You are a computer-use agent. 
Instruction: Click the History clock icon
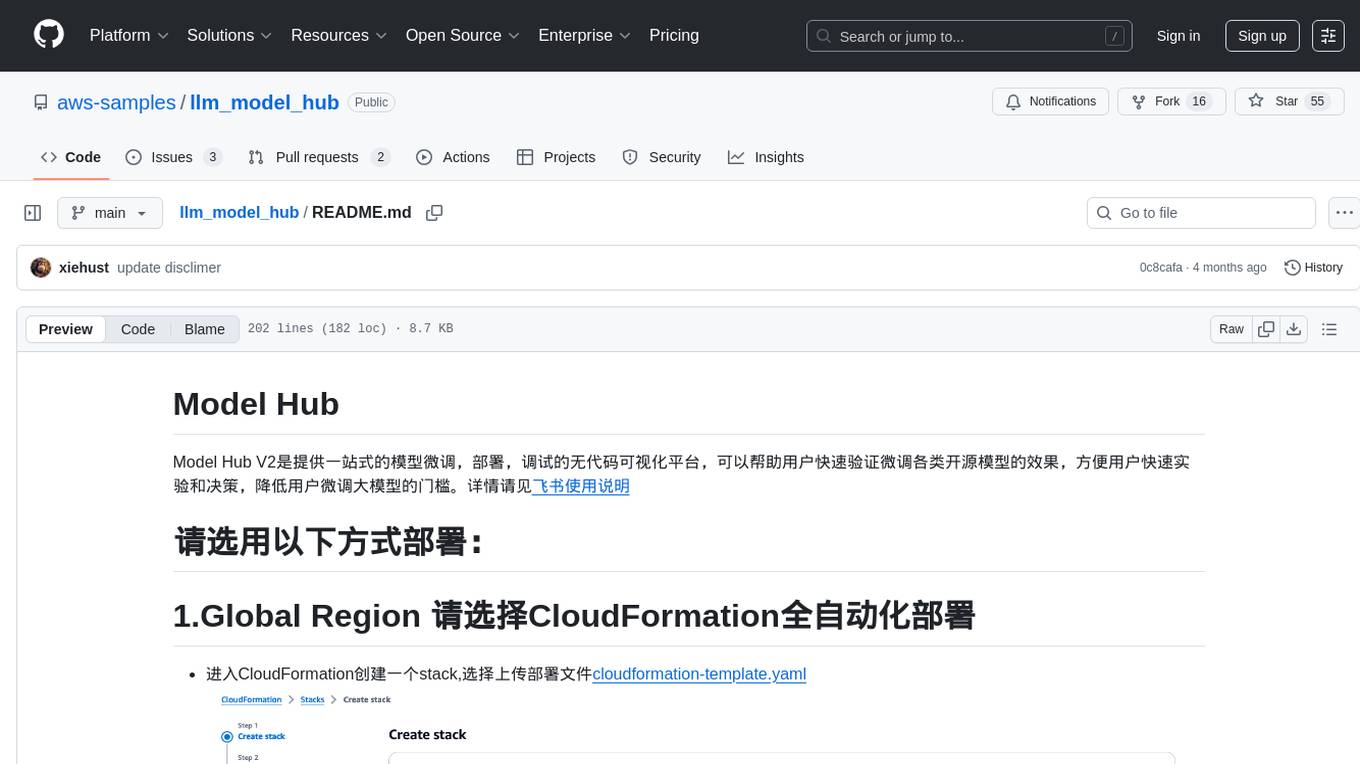pyautogui.click(x=1292, y=267)
